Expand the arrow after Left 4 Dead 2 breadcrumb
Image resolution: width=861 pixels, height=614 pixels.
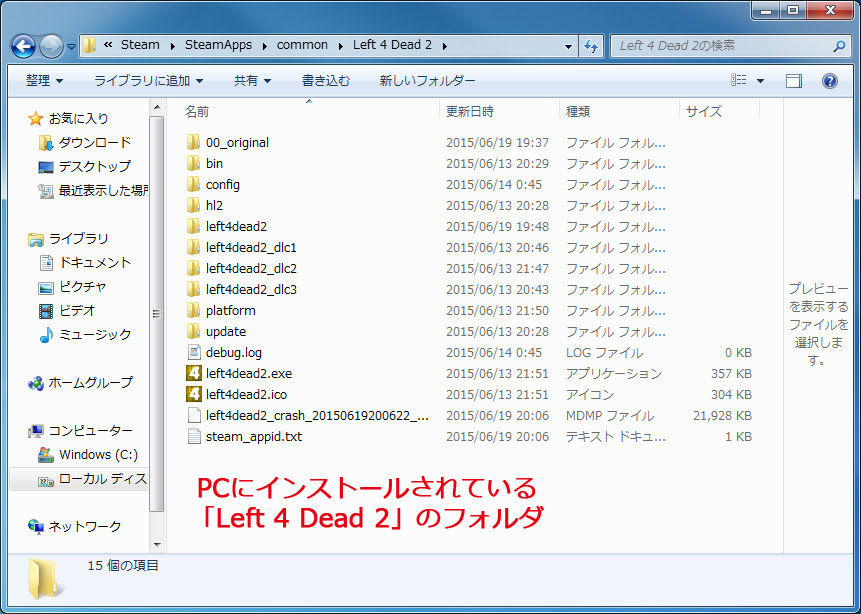[x=445, y=46]
